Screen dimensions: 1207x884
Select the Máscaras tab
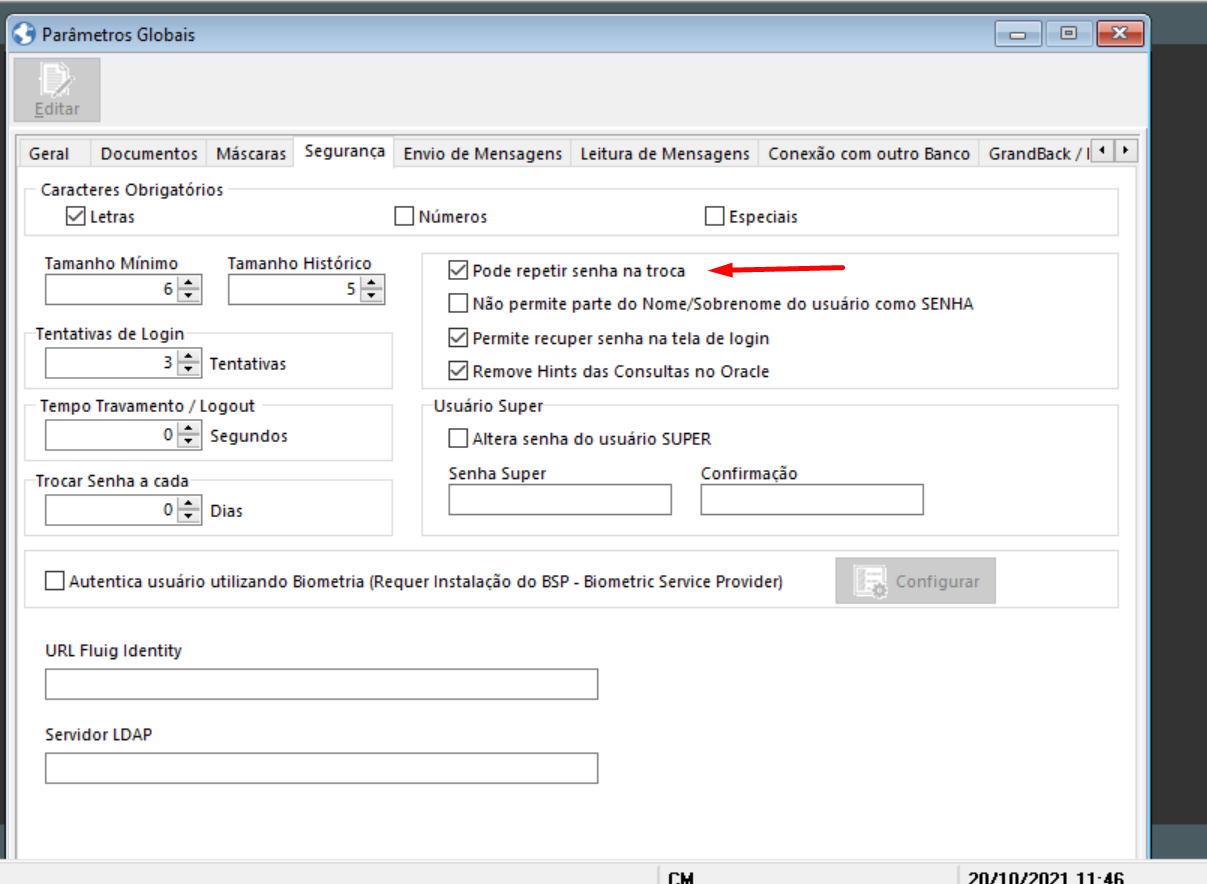point(251,154)
